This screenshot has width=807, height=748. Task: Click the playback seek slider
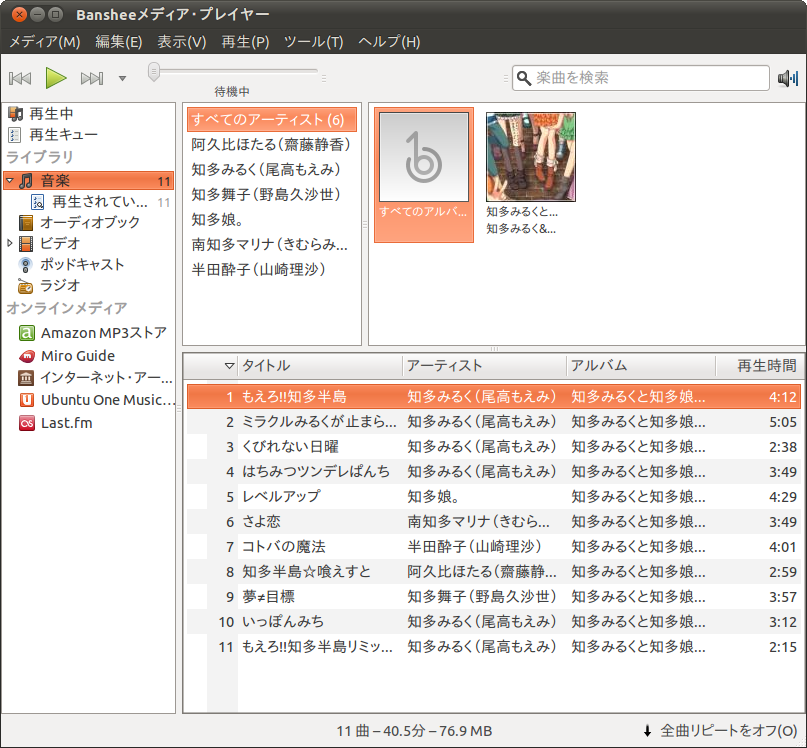point(234,72)
